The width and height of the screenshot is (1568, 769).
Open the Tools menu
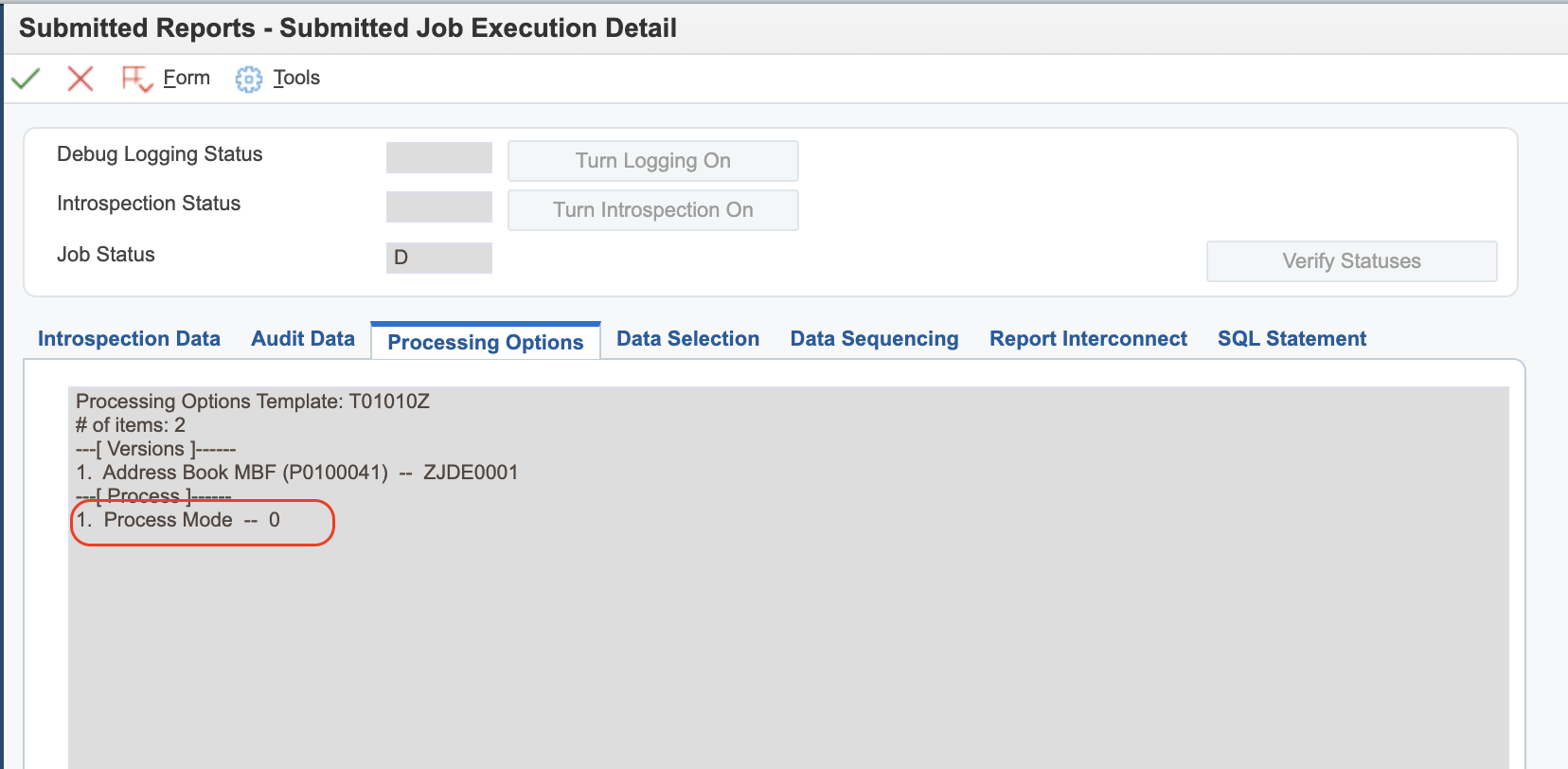pyautogui.click(x=296, y=78)
